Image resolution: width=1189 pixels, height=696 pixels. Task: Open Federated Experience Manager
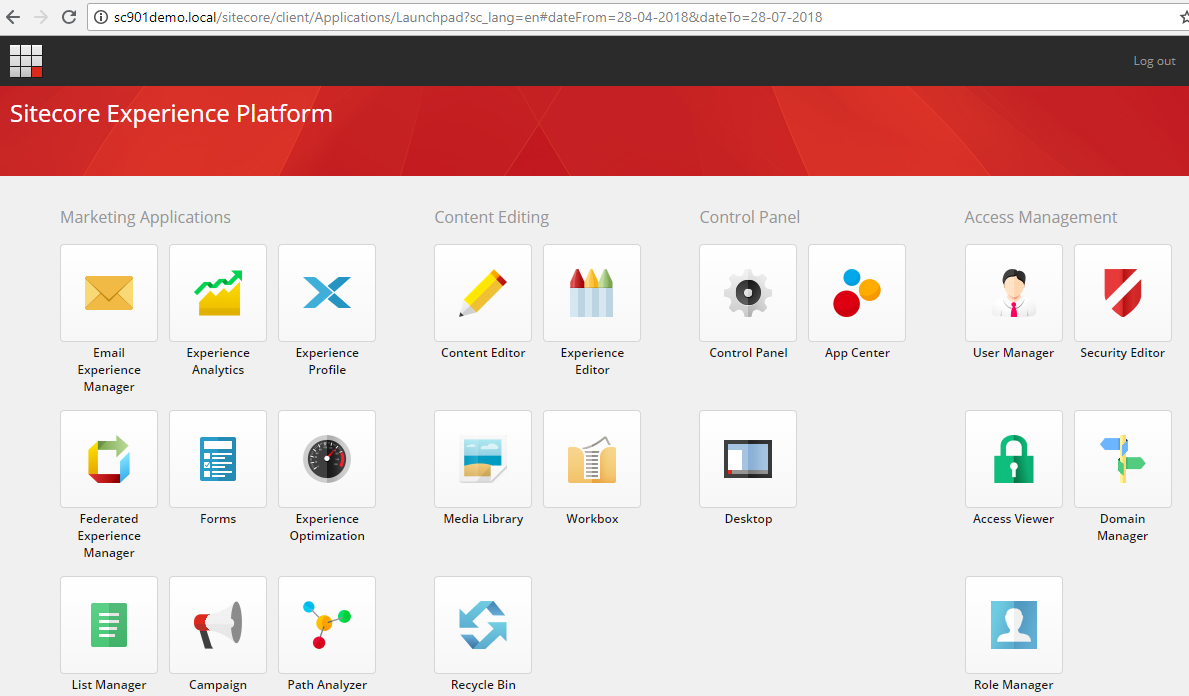click(109, 459)
